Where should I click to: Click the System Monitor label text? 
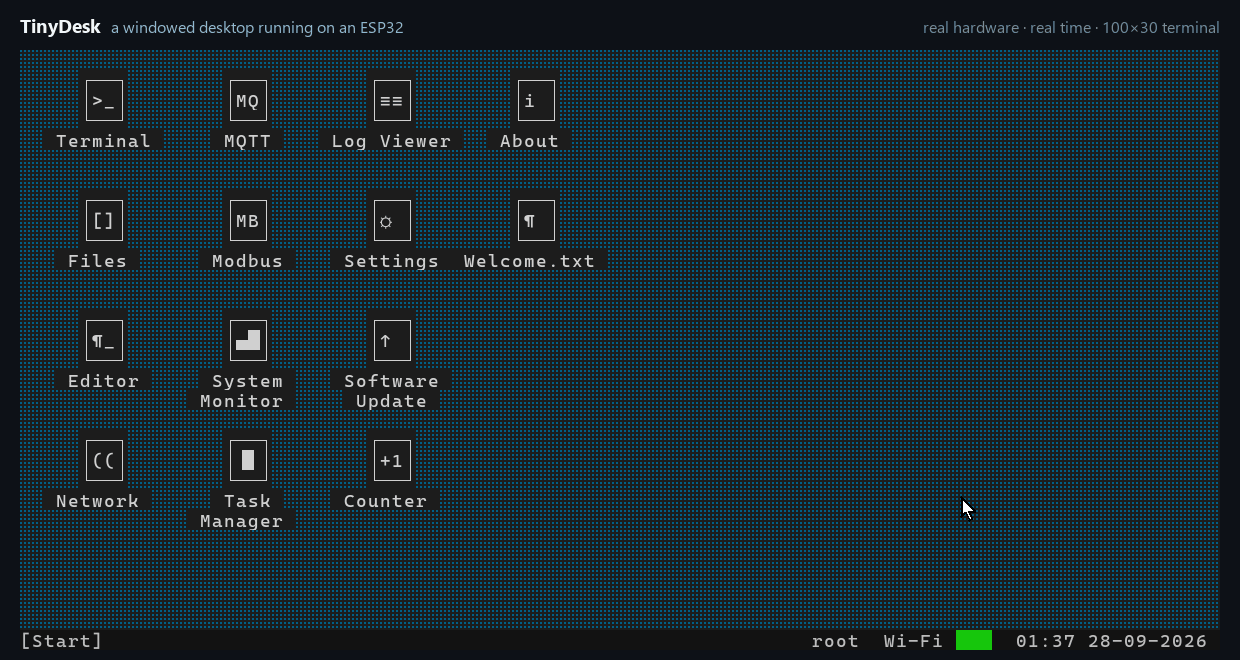coord(242,391)
